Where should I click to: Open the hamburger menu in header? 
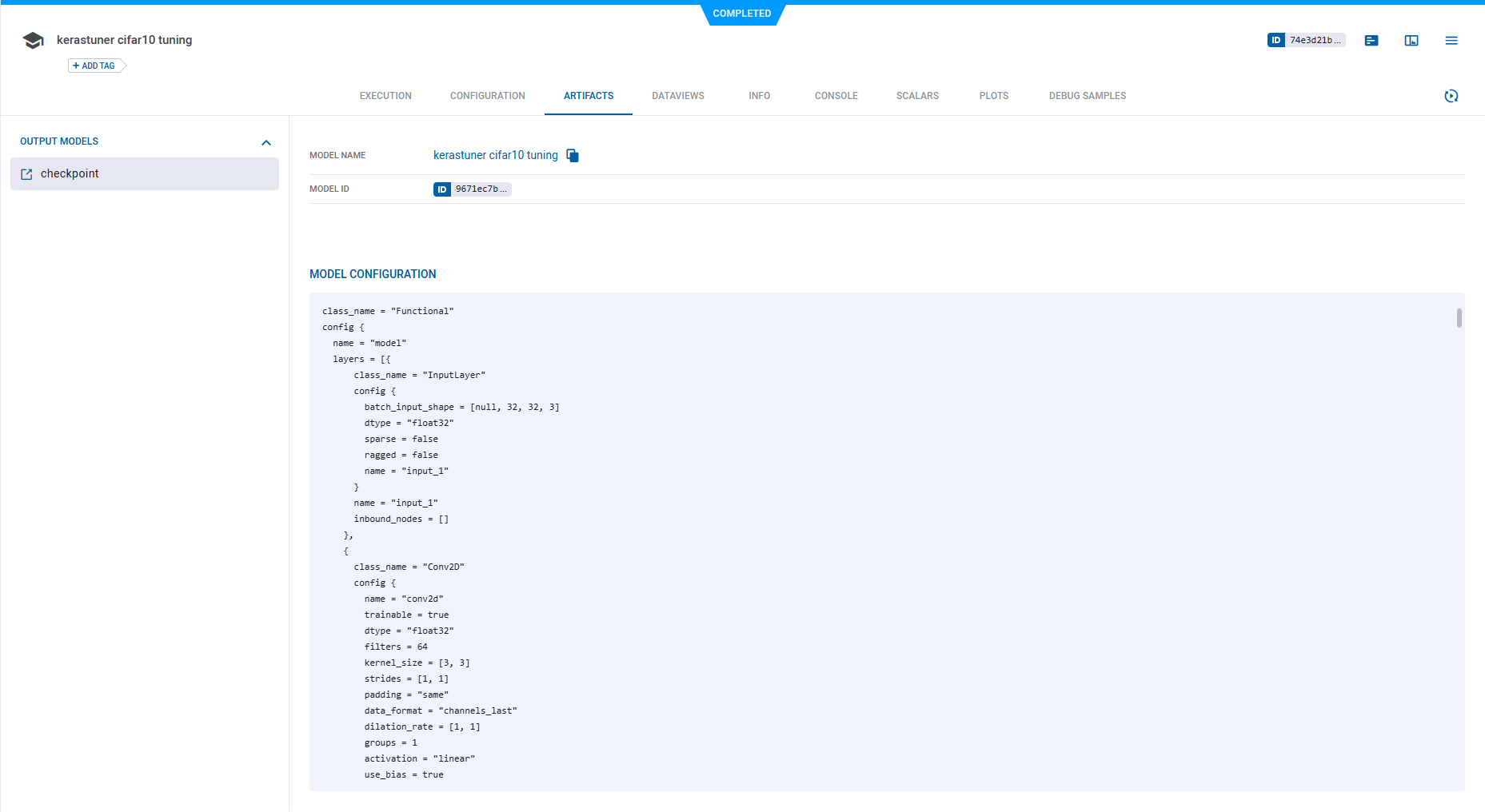(1451, 41)
